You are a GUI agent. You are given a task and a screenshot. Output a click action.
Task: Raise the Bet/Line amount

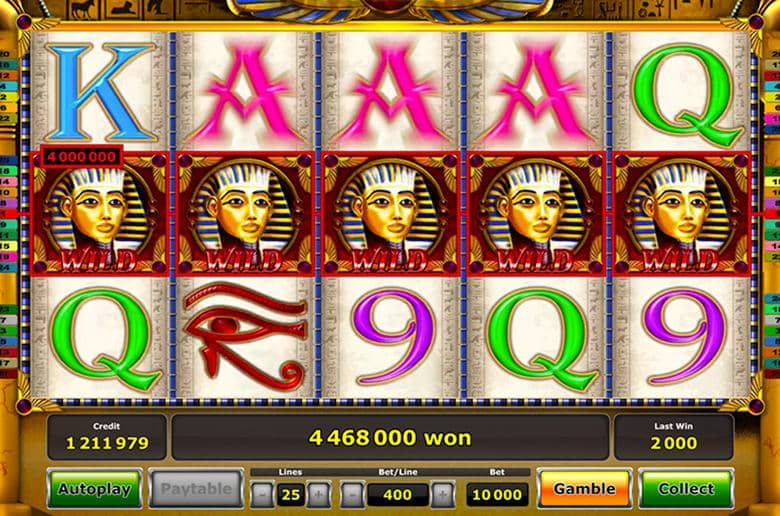443,495
